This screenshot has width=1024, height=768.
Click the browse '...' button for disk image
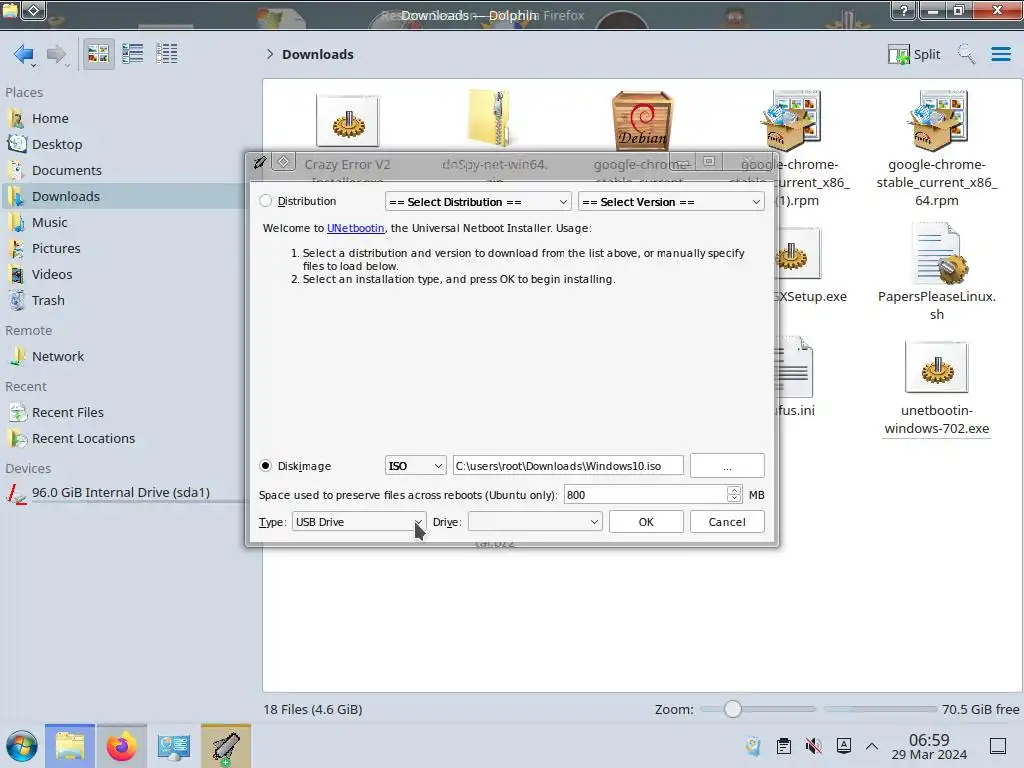[727, 466]
